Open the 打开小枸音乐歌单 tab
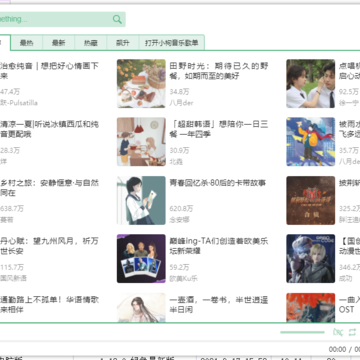 click(172, 43)
